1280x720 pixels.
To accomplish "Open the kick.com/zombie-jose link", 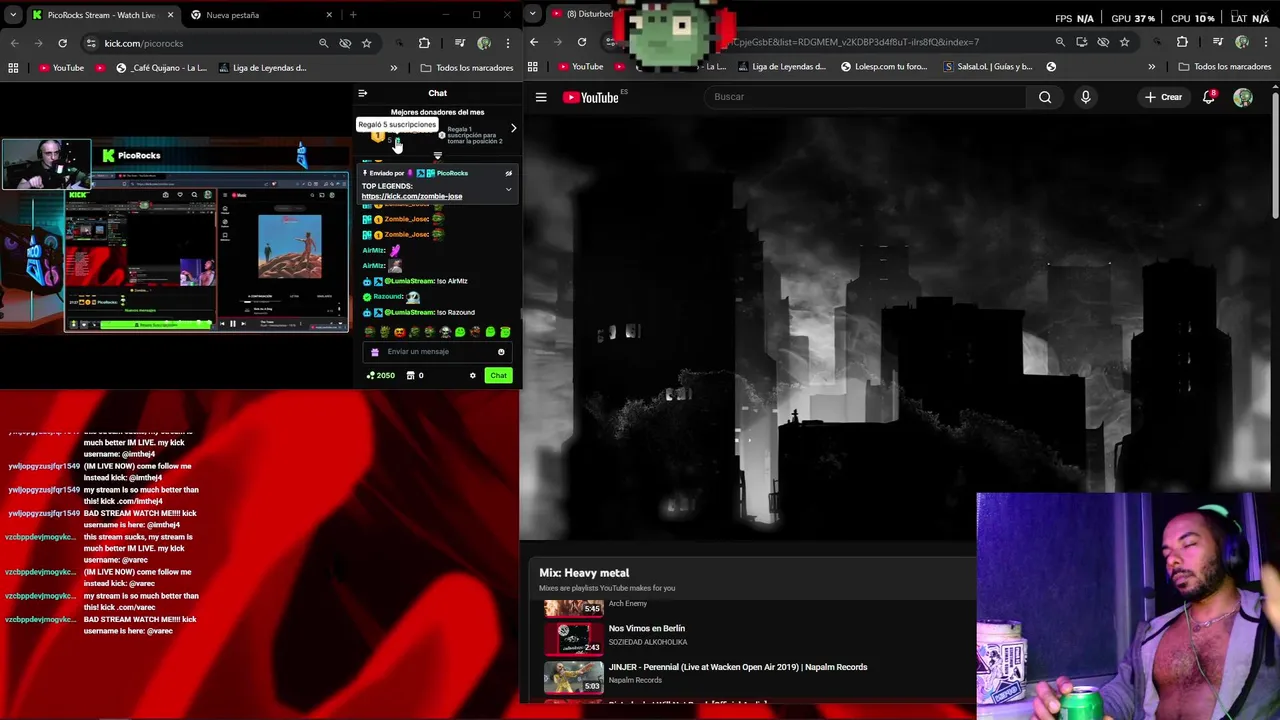I will 412,196.
